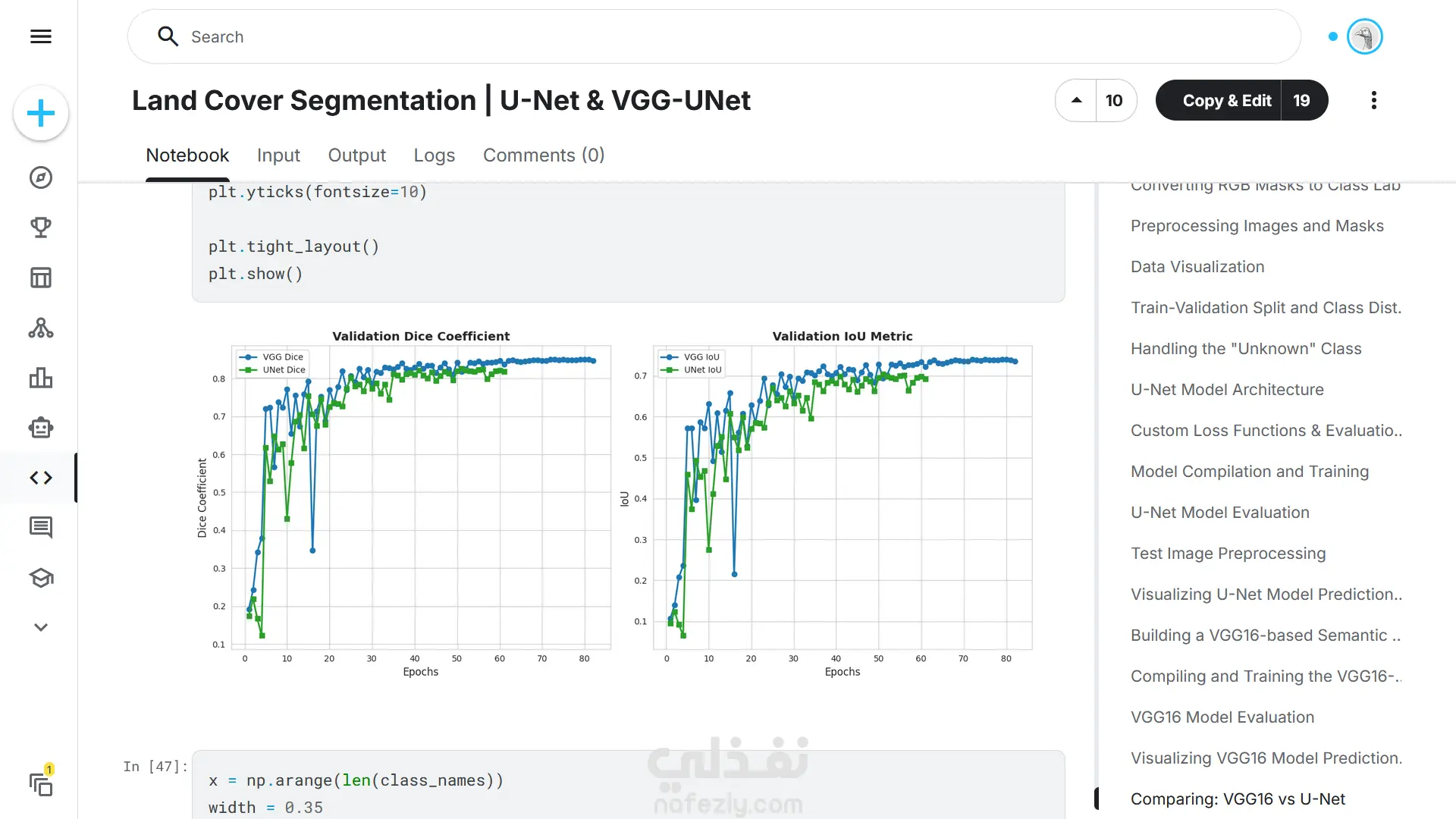Expand more sidebar items with the chevron
This screenshot has height=819, width=1456.
click(41, 627)
